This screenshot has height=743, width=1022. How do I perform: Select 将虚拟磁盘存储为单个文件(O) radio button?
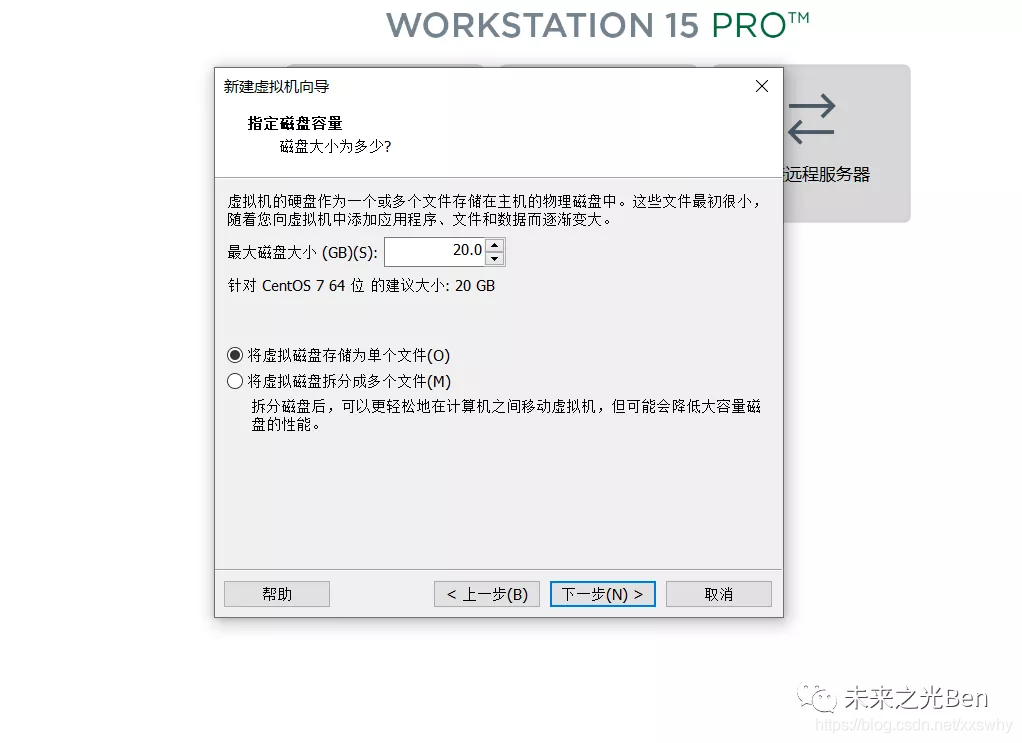click(x=235, y=355)
